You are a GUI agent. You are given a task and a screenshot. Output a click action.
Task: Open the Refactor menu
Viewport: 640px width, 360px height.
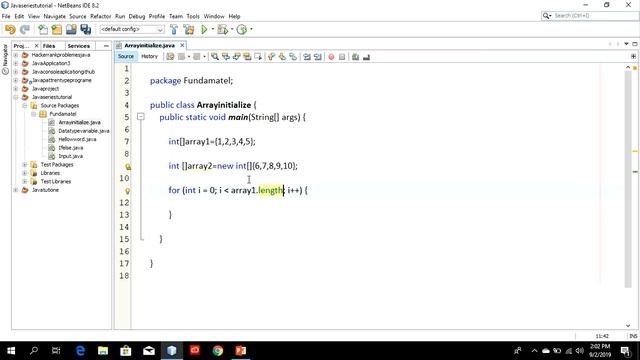coord(100,16)
